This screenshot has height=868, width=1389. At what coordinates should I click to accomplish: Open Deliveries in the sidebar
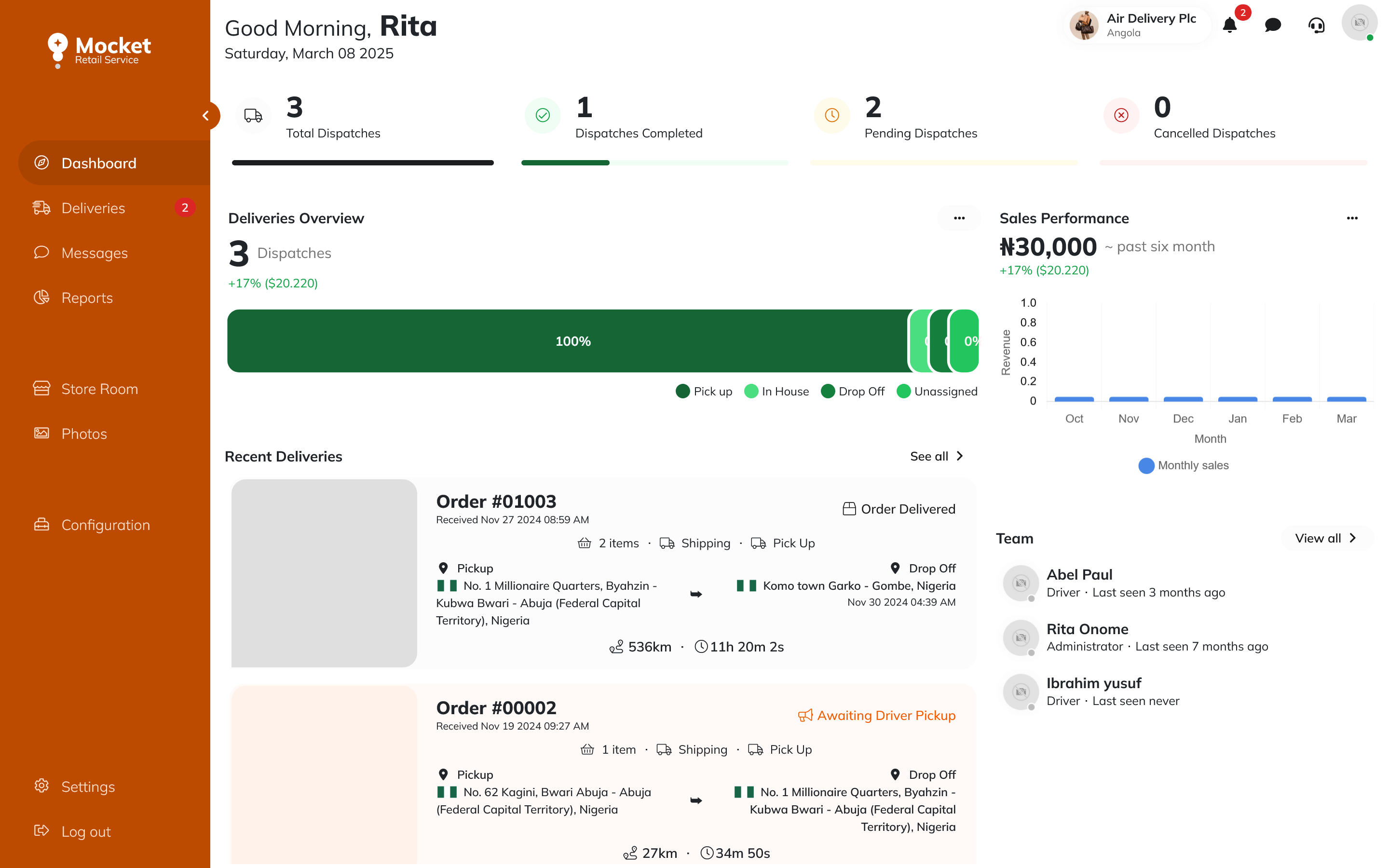tap(93, 208)
